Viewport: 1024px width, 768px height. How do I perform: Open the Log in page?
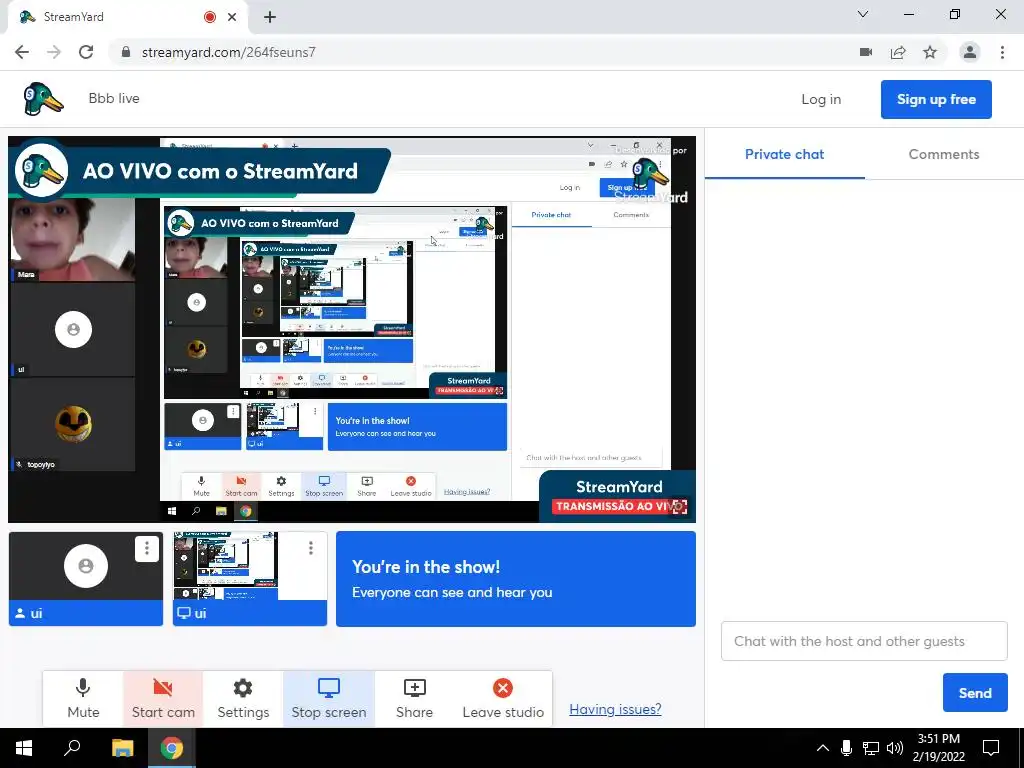tap(821, 99)
